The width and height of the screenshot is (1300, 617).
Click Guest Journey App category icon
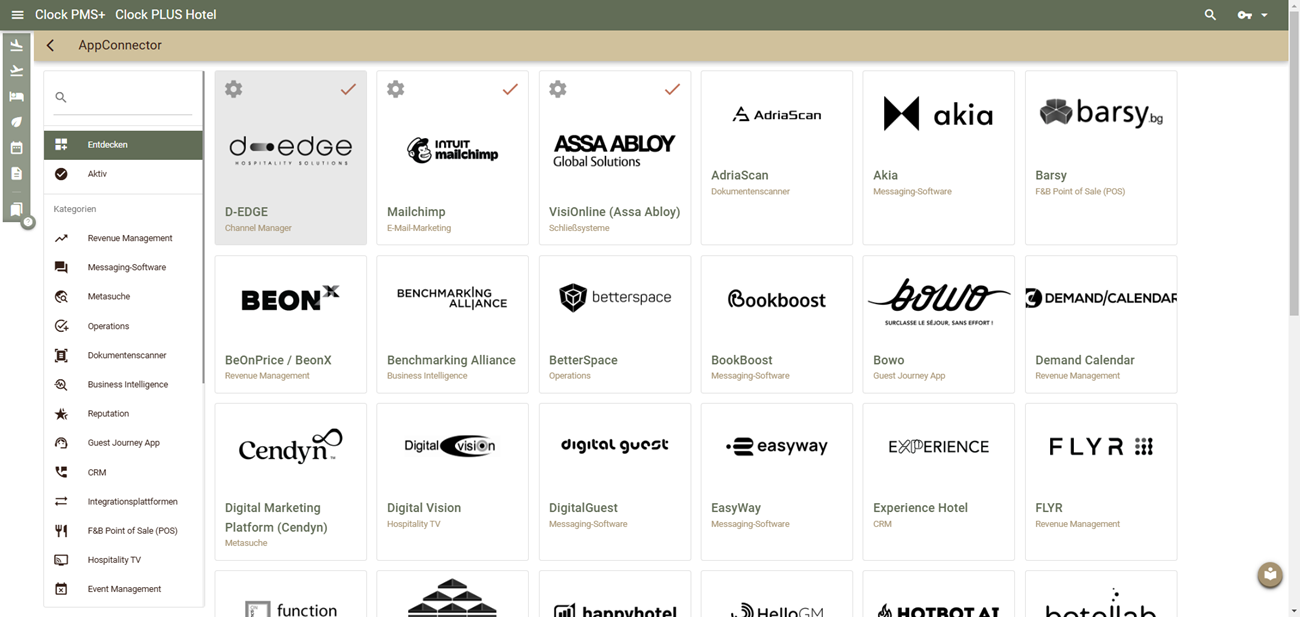pos(61,442)
